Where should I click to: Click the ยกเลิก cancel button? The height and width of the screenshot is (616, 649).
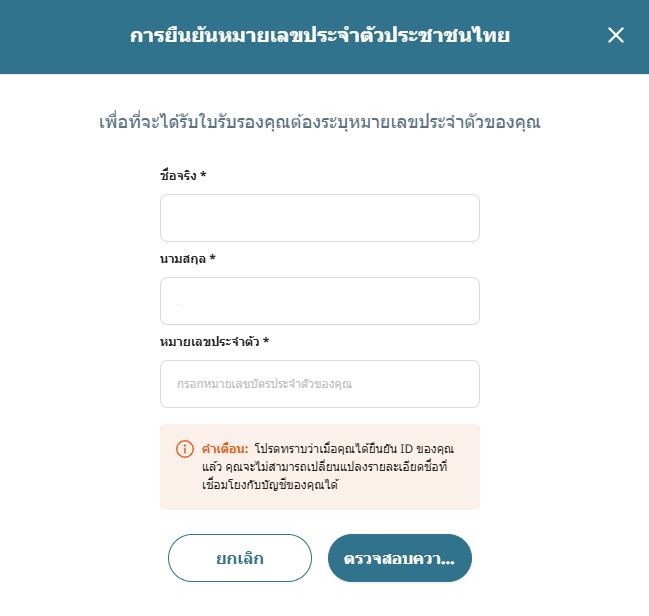(x=240, y=558)
